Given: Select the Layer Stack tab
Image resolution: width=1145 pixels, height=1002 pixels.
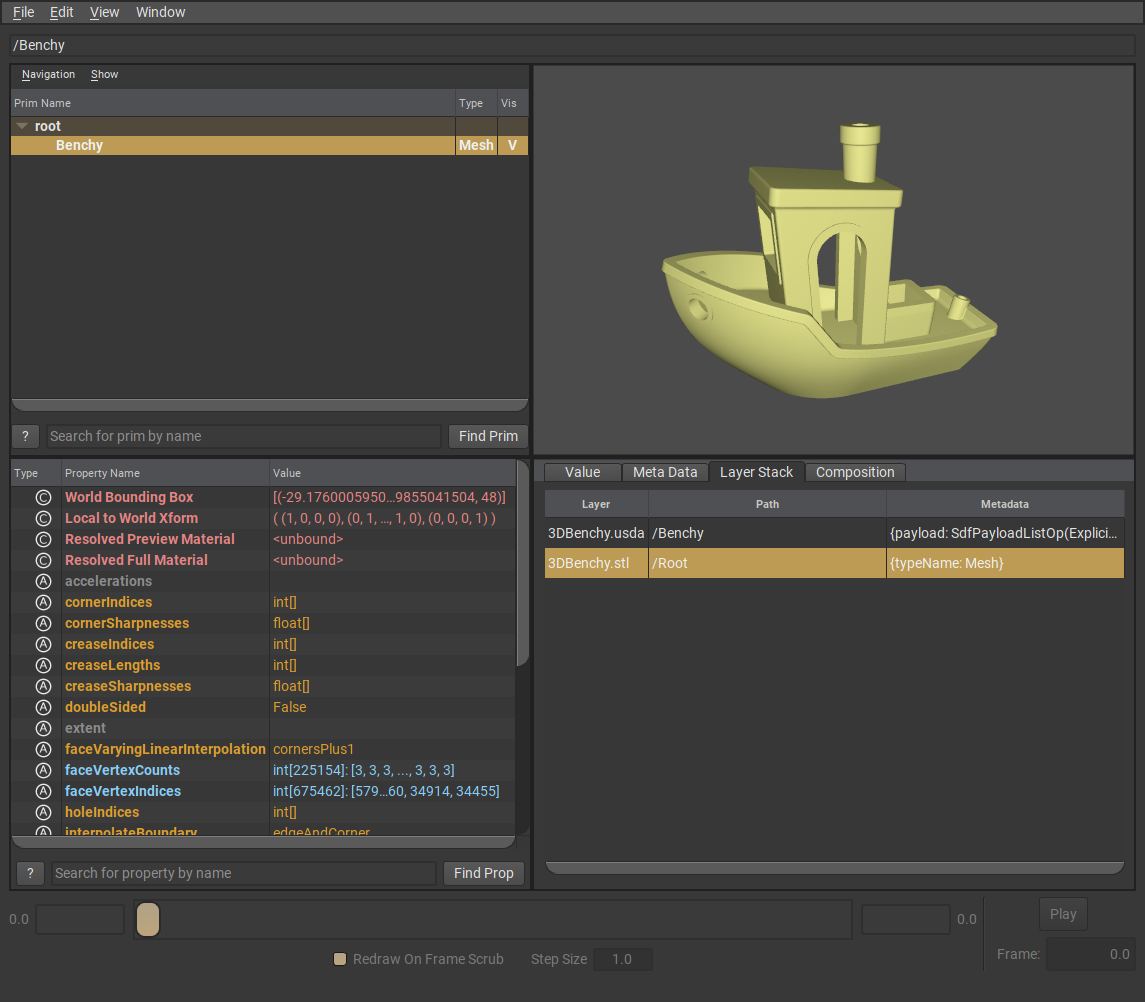Looking at the screenshot, I should point(757,473).
